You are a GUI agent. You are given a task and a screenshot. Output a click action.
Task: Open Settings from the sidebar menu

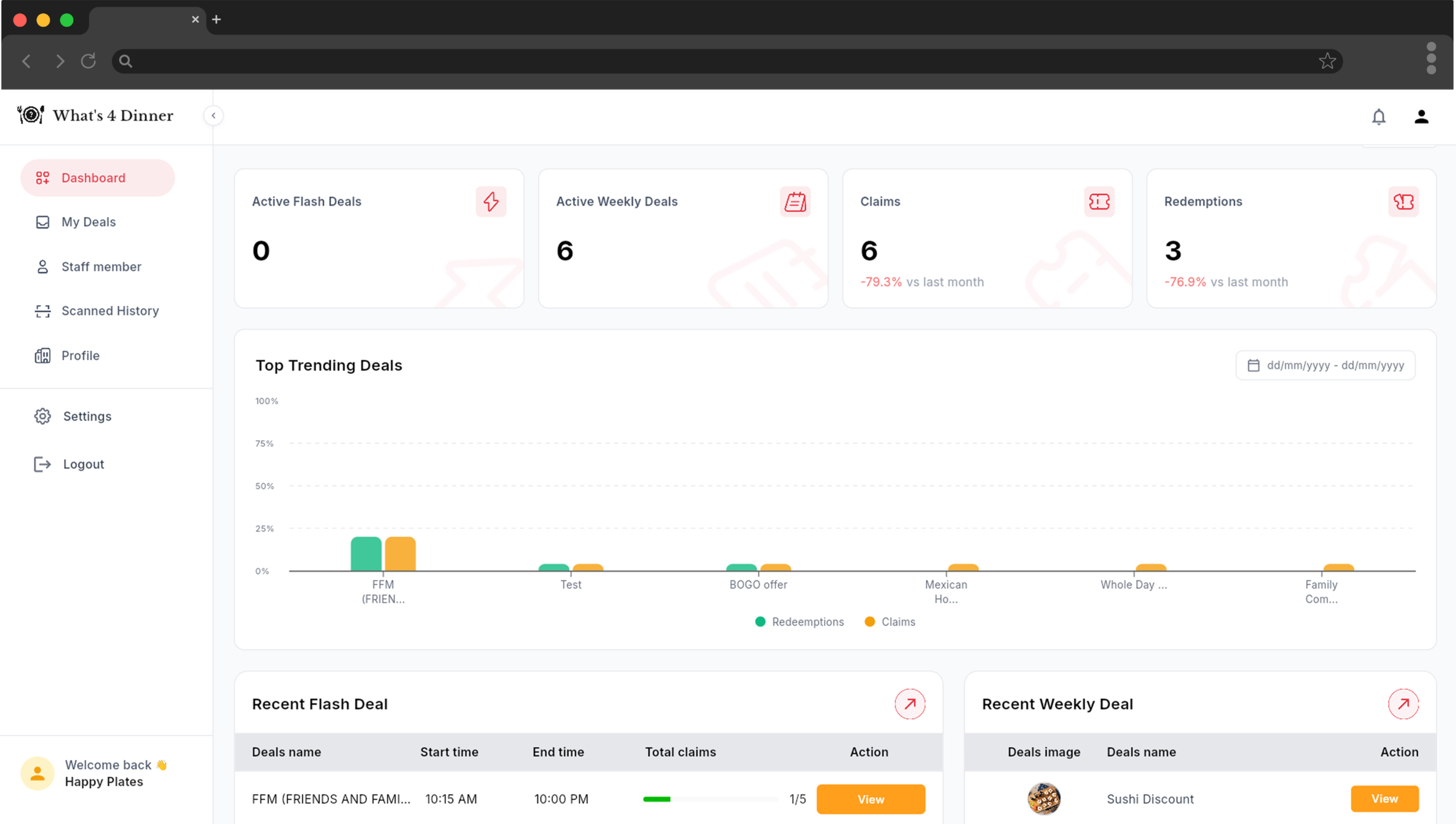click(86, 416)
